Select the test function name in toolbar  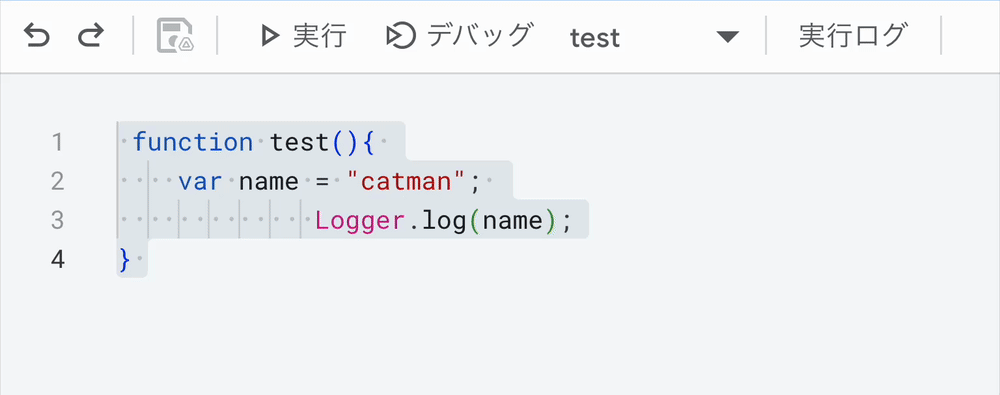(594, 38)
